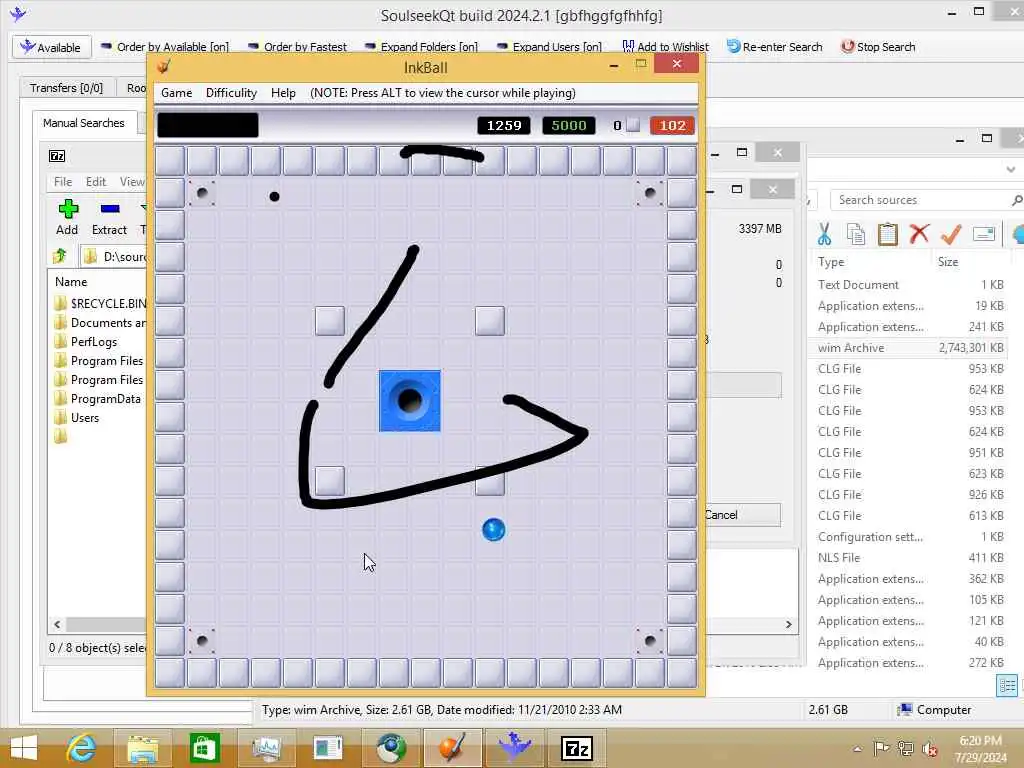Toggle the Available status button
Image resolution: width=1024 pixels, height=768 pixels.
pyautogui.click(x=51, y=47)
